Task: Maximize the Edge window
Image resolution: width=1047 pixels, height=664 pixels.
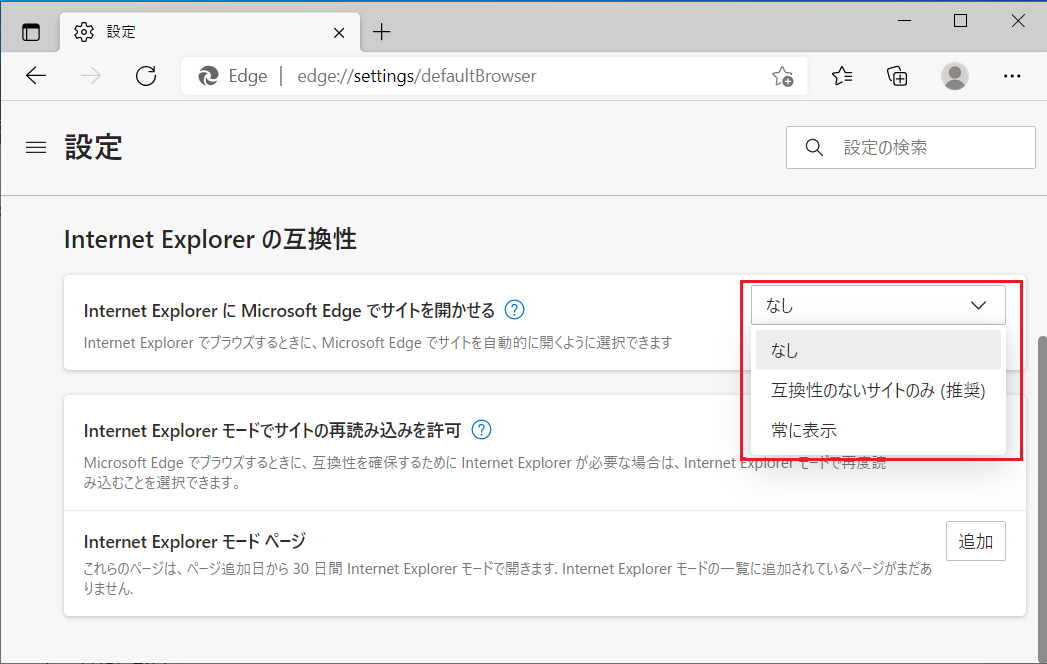Action: [960, 21]
